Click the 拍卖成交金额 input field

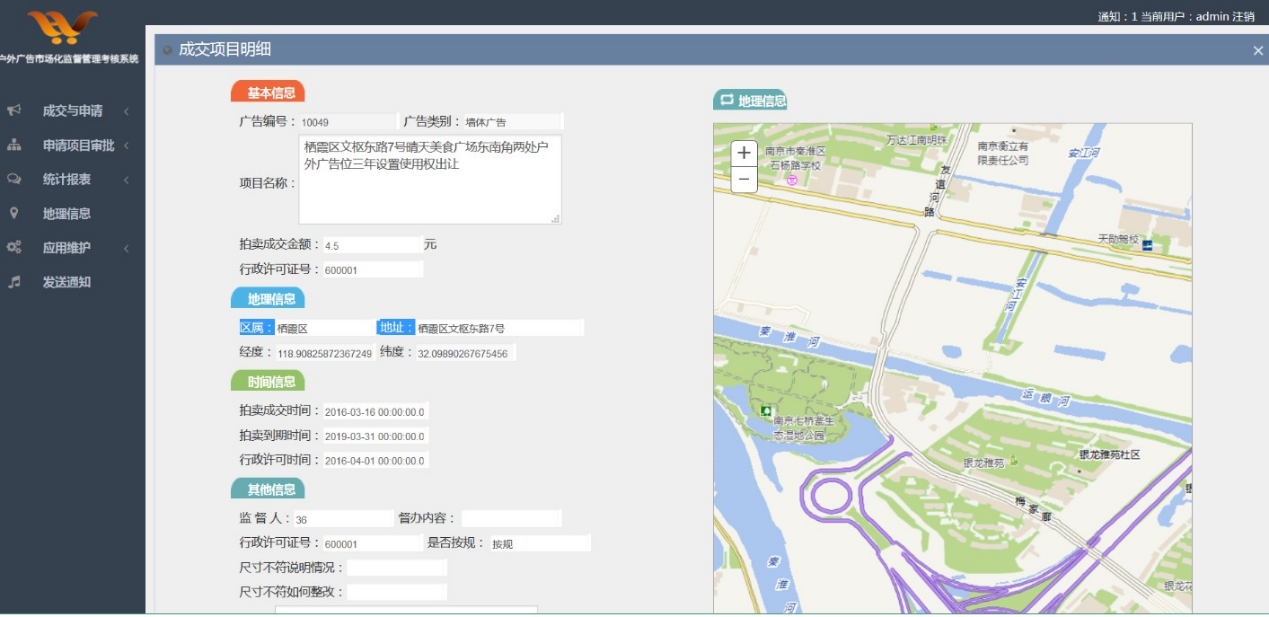click(372, 245)
